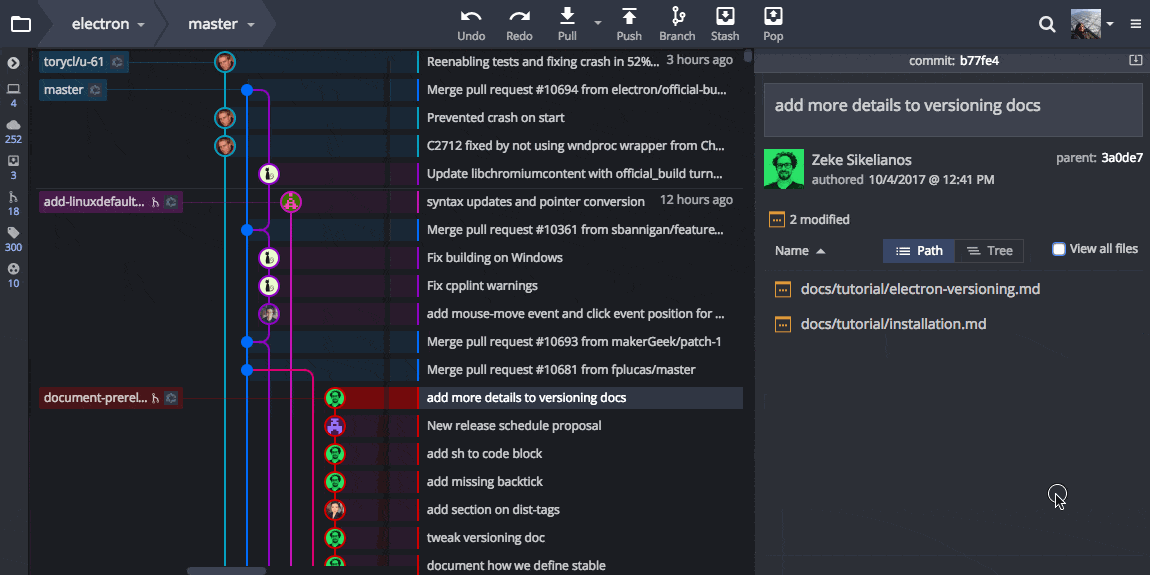Click commit hash b77fe4
The width and height of the screenshot is (1150, 575).
tap(979, 61)
